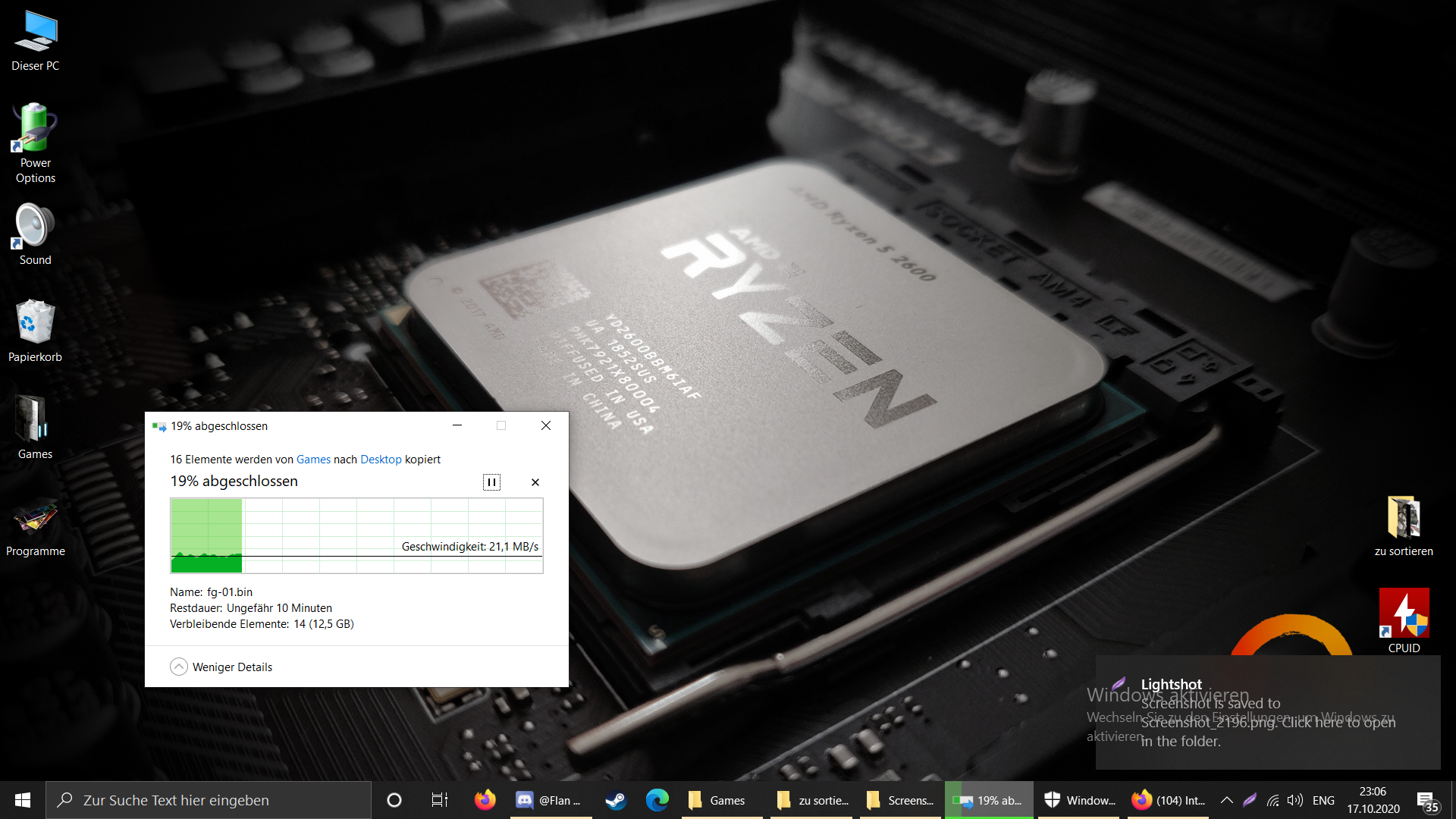This screenshot has height=819, width=1456.
Task: Show hidden system tray icons
Action: (1226, 800)
